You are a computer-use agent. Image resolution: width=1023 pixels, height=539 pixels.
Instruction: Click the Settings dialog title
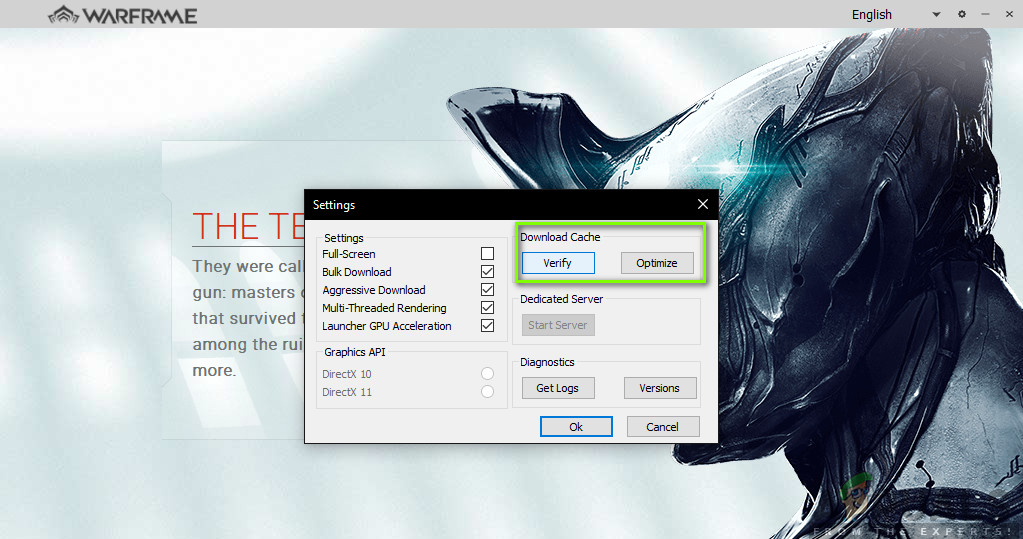coord(334,205)
